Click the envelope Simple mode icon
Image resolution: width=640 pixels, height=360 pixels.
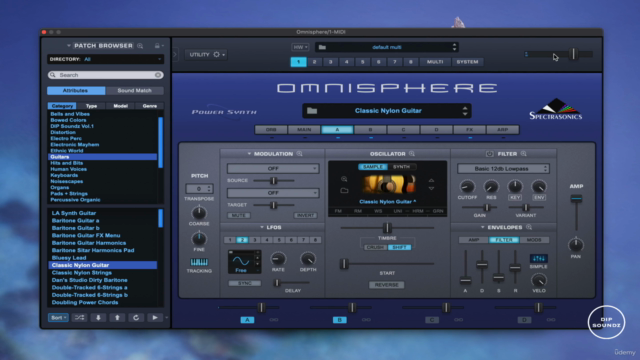pyautogui.click(x=538, y=258)
